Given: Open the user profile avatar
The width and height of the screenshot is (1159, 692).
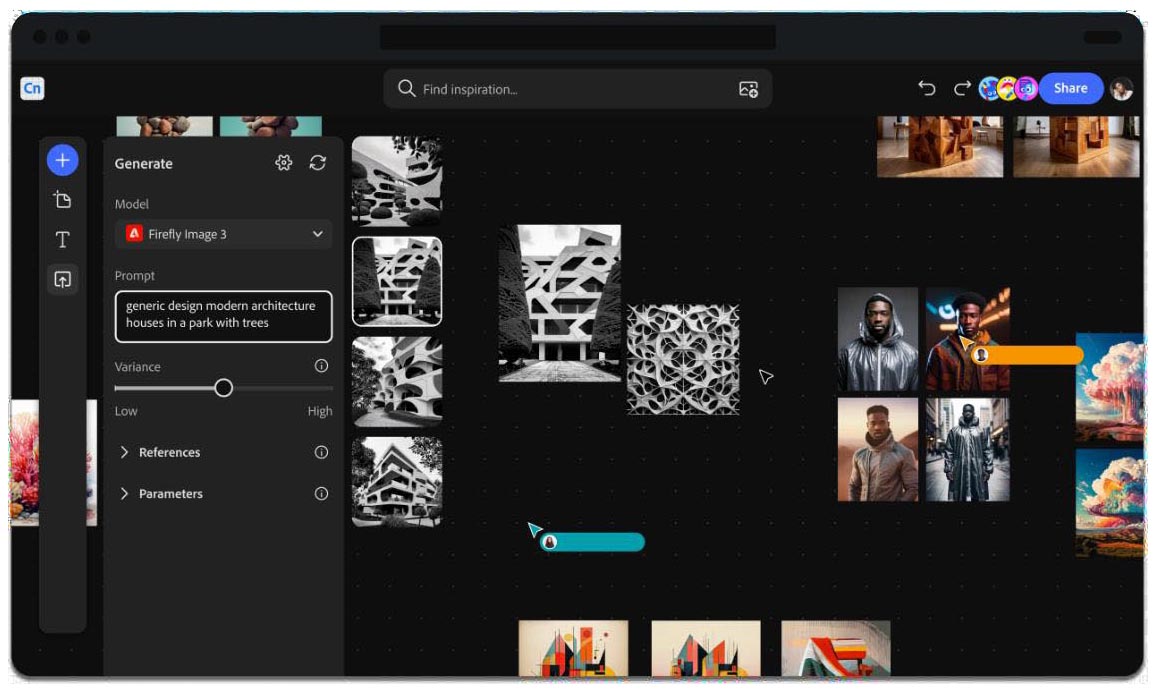Looking at the screenshot, I should tap(1121, 89).
